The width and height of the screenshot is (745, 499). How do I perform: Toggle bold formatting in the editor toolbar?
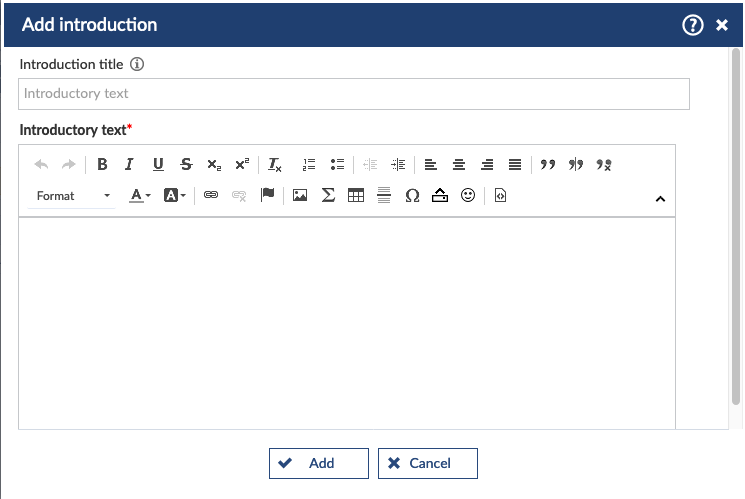pos(102,165)
